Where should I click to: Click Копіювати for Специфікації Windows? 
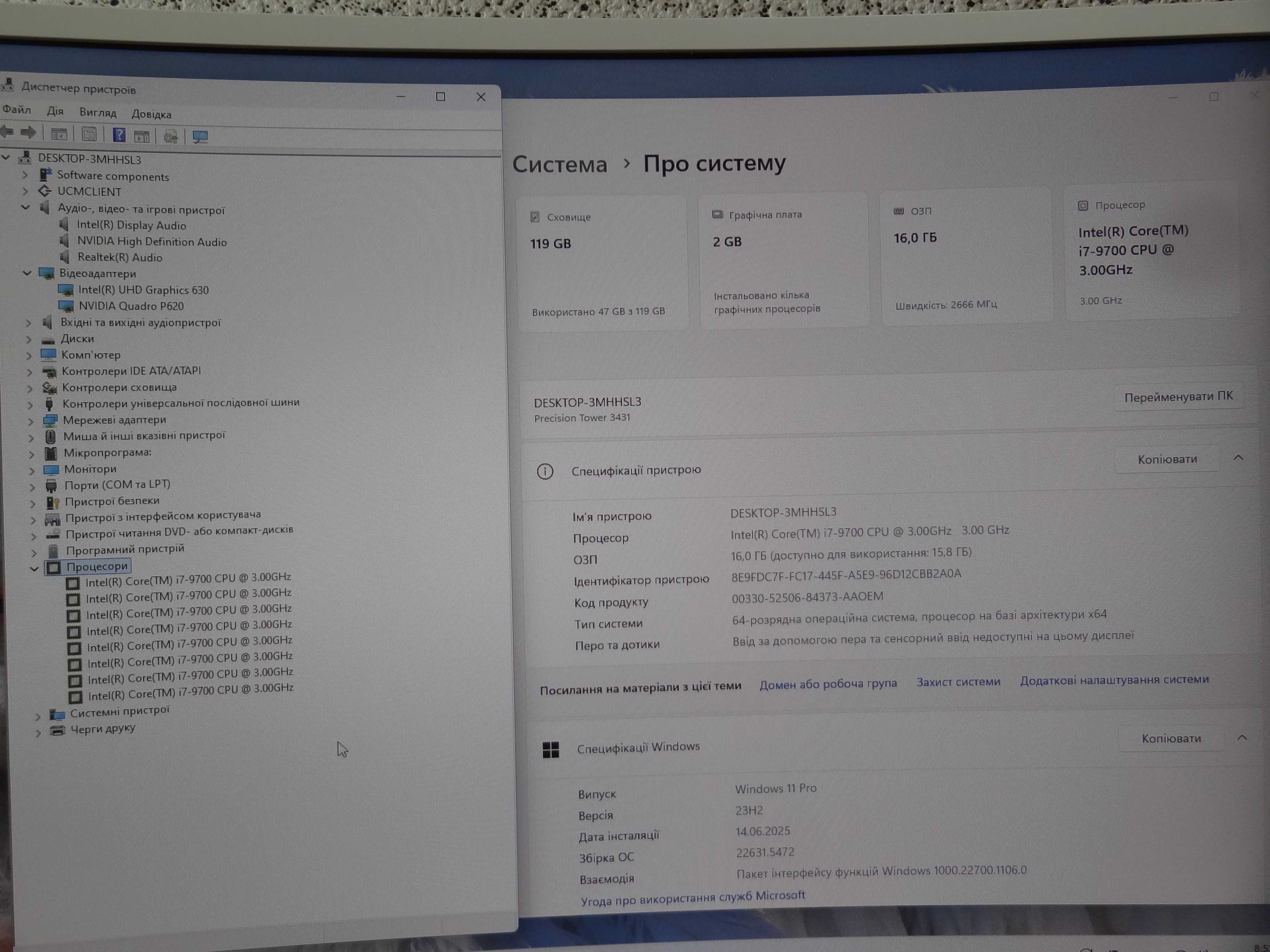[1171, 739]
